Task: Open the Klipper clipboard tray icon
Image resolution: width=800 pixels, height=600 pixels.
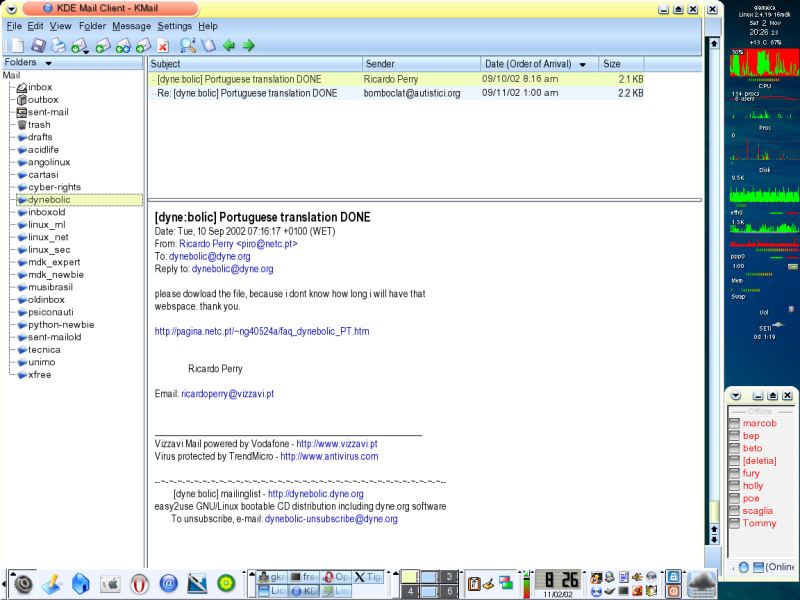Action: pyautogui.click(x=473, y=583)
